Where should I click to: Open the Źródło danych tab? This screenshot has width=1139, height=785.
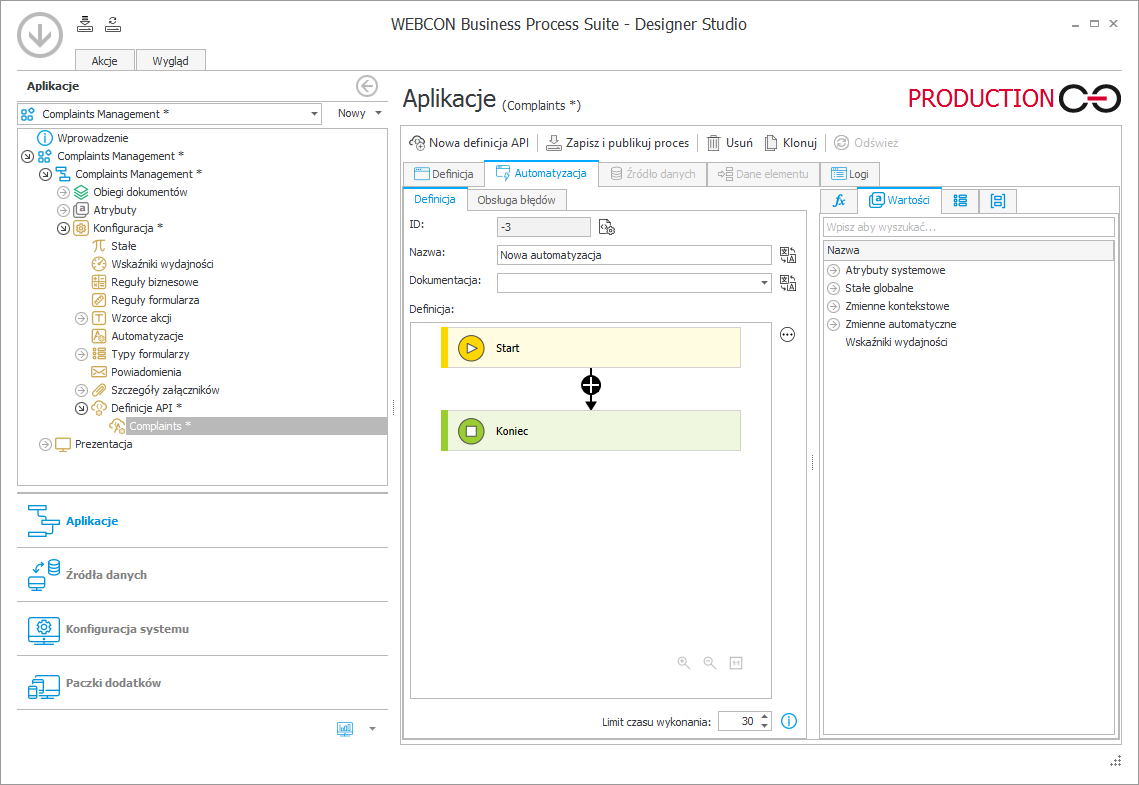click(x=652, y=174)
